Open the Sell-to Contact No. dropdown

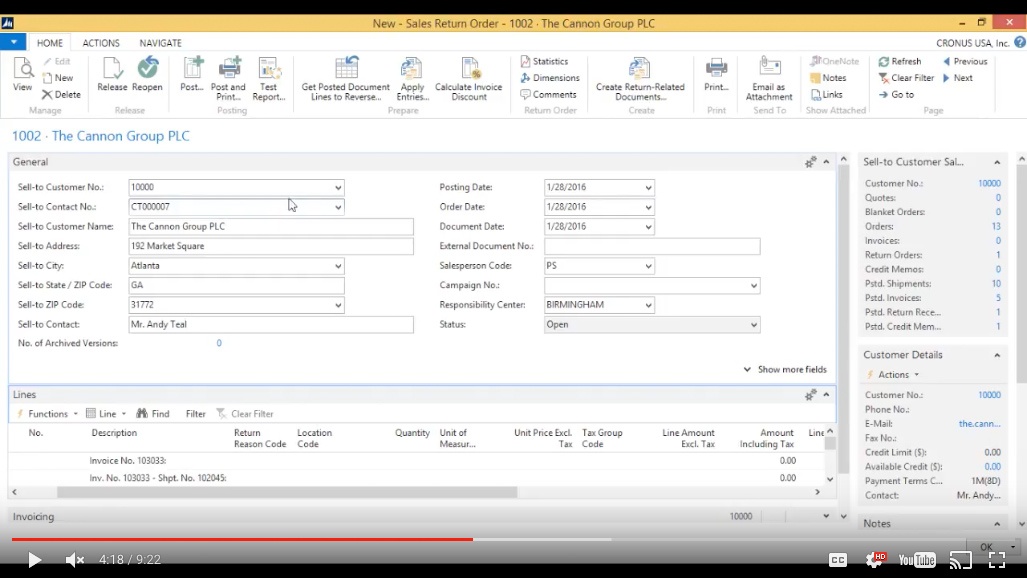tap(338, 207)
